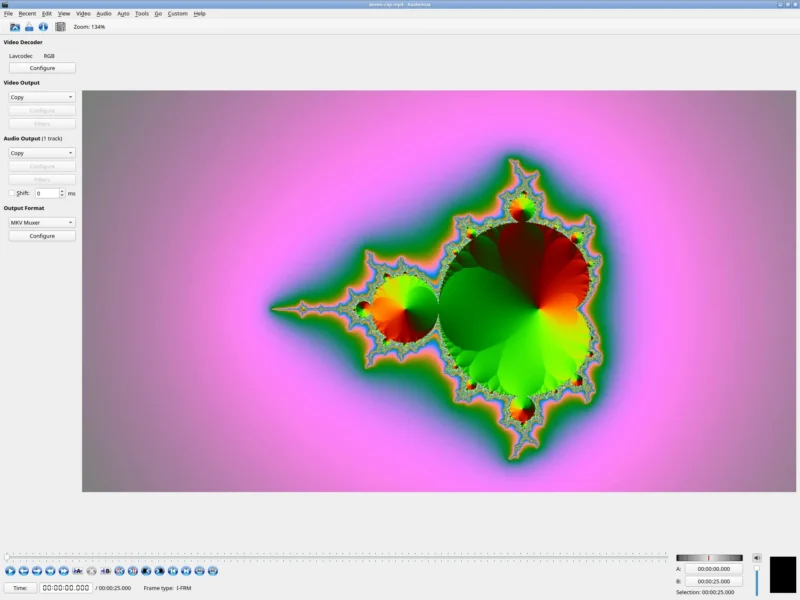Click the vertical volume slider
Viewport: 800px width, 600px height.
[757, 579]
